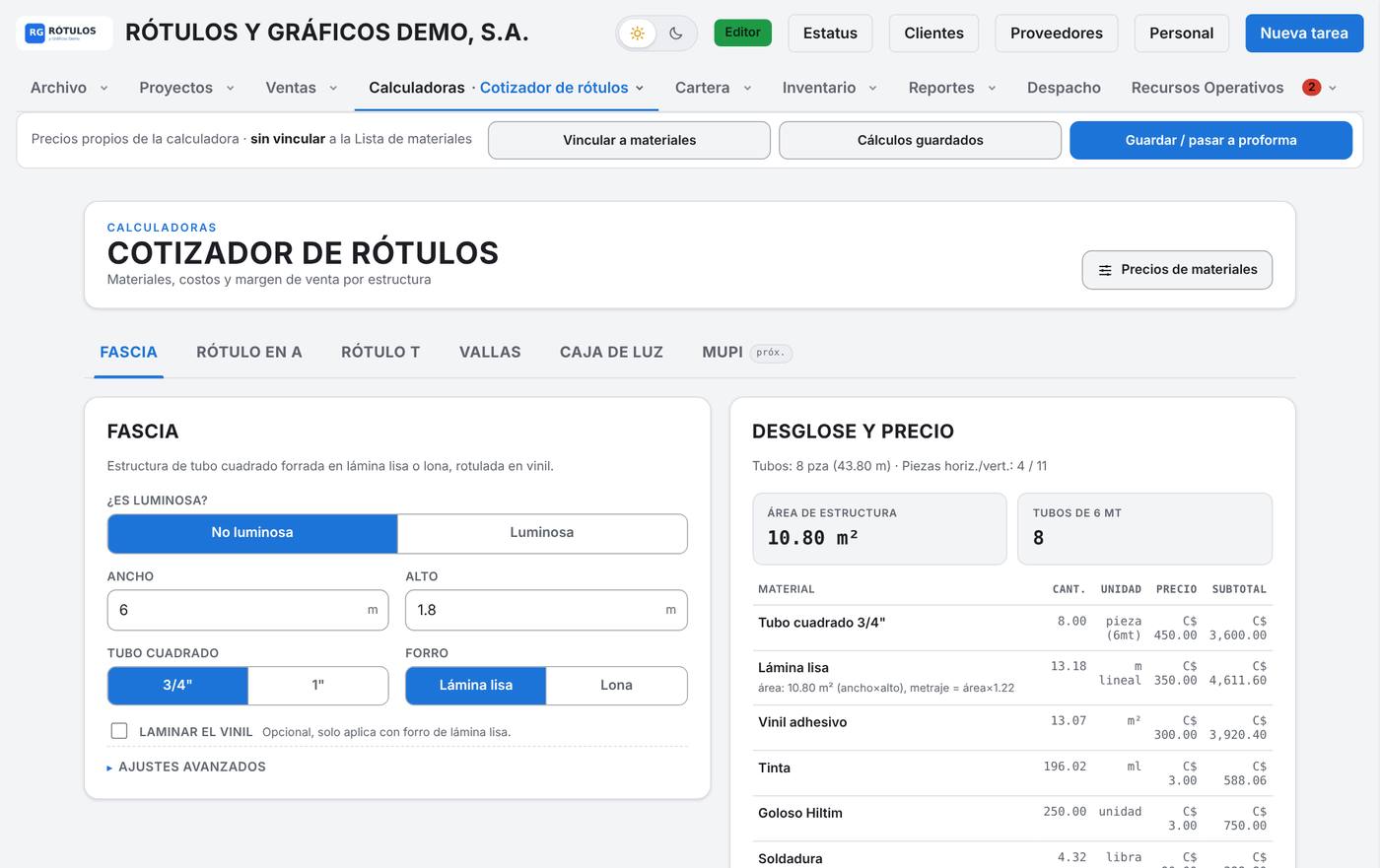Click the CALCULADORAS breadcrumb label
The height and width of the screenshot is (868, 1380).
click(x=162, y=228)
